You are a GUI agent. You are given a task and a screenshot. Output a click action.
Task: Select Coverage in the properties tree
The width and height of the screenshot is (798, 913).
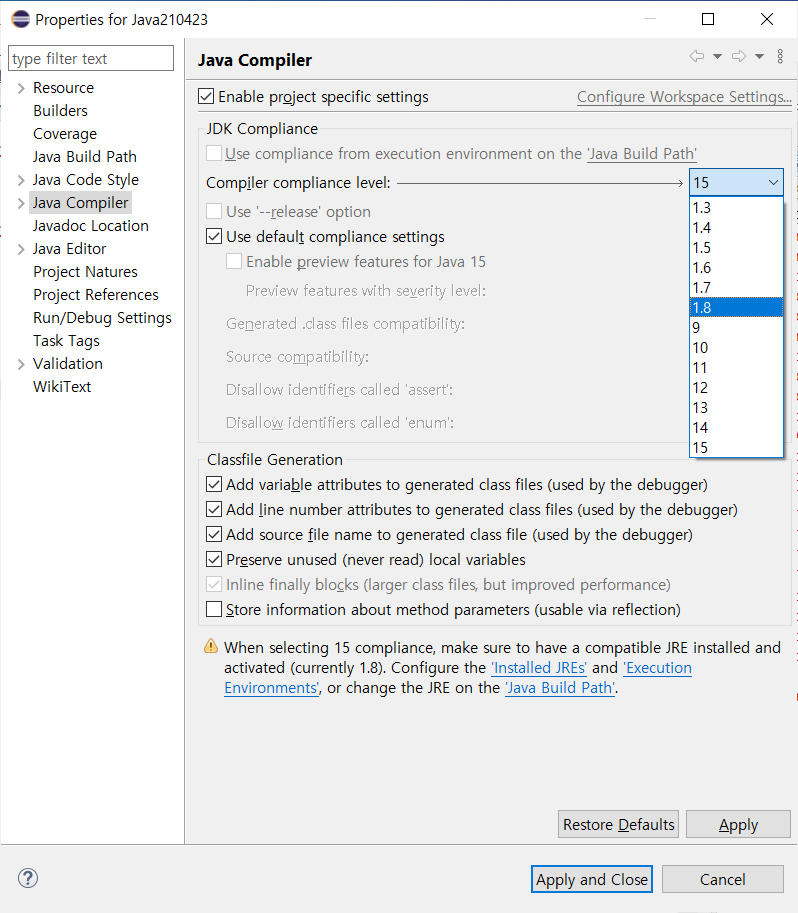coord(65,134)
